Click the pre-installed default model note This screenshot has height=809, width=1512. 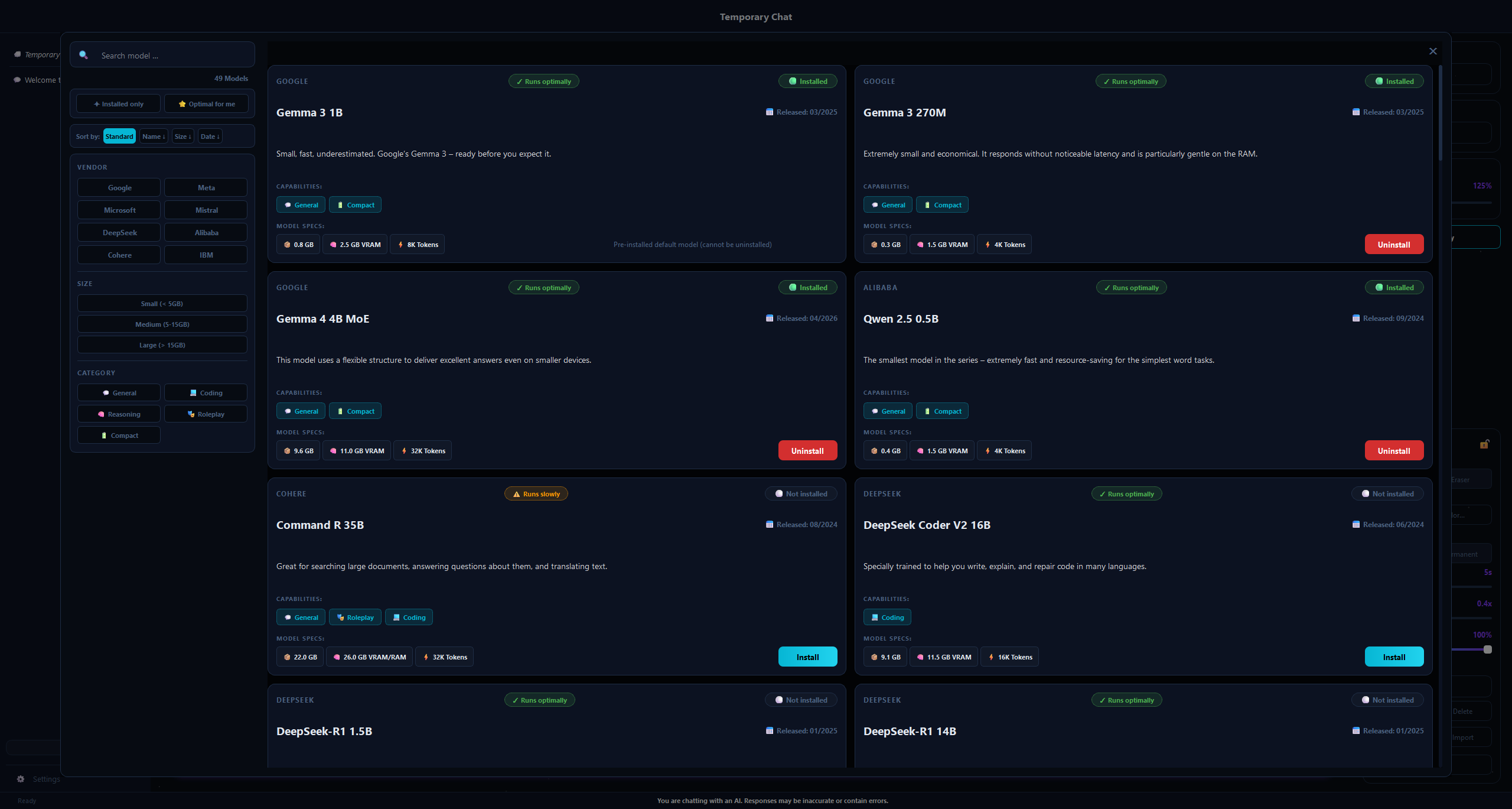tap(692, 245)
